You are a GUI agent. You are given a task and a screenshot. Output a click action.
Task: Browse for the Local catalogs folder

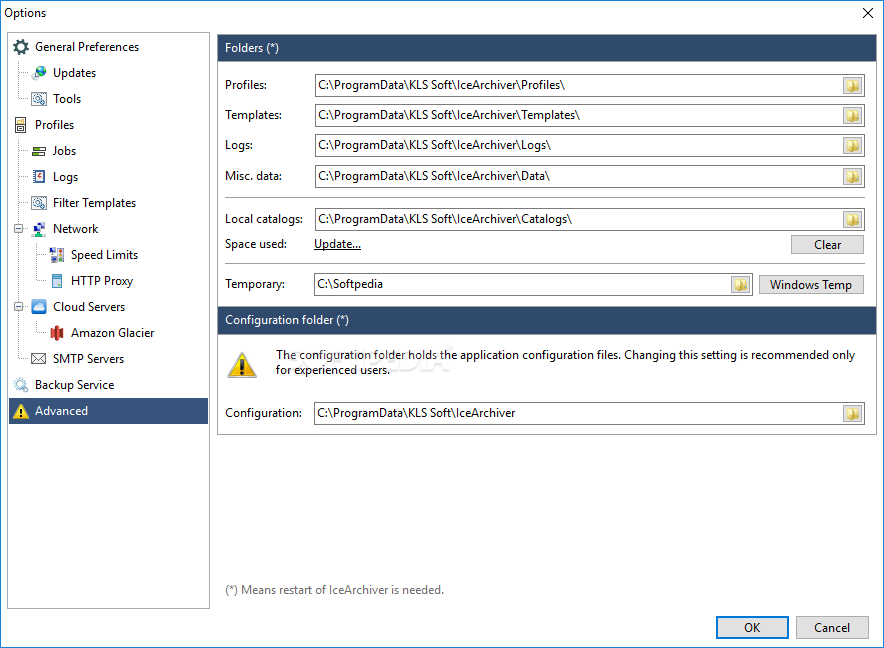(852, 219)
